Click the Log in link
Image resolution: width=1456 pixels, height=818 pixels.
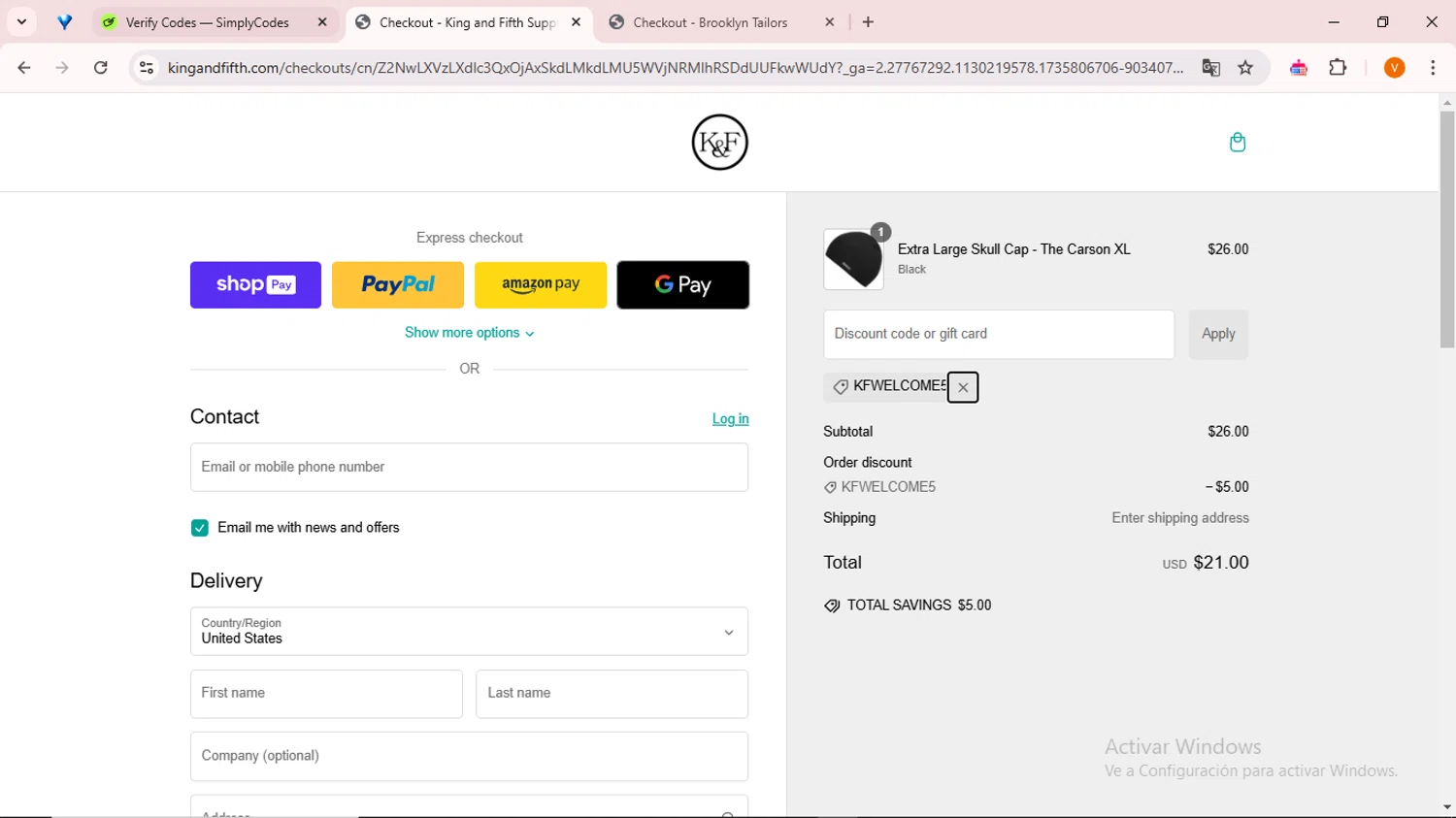[x=730, y=419]
